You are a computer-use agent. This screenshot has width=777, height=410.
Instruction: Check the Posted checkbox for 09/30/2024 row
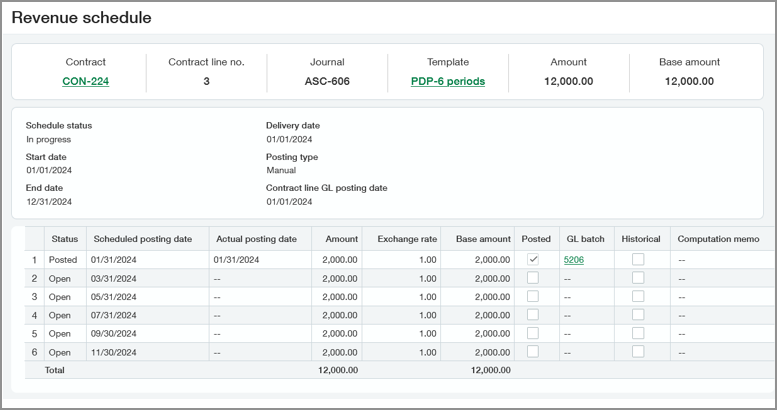click(533, 333)
